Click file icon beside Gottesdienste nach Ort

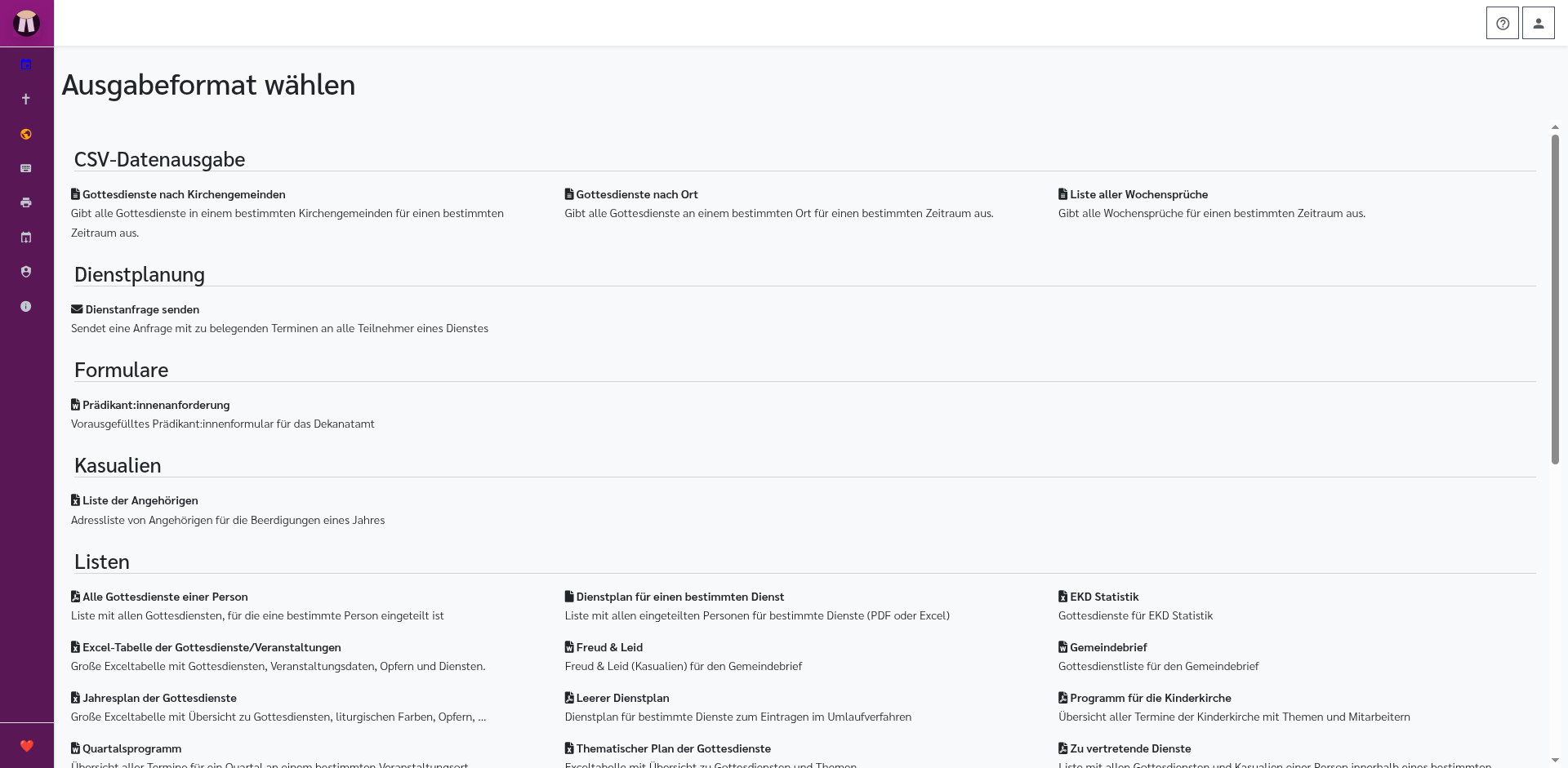(569, 194)
